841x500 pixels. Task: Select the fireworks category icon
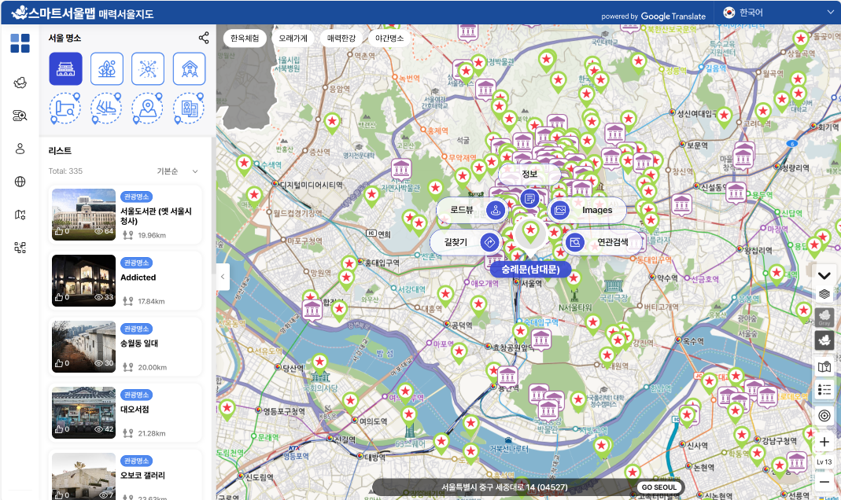tap(148, 69)
